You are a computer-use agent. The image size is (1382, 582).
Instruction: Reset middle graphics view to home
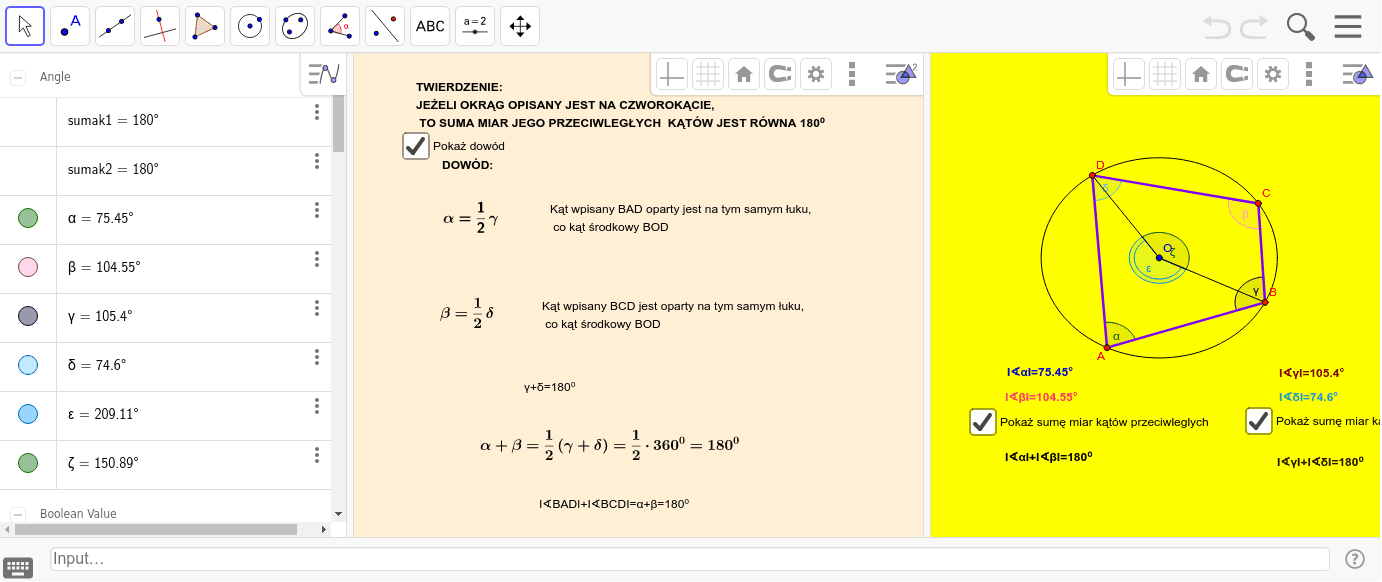tap(743, 74)
